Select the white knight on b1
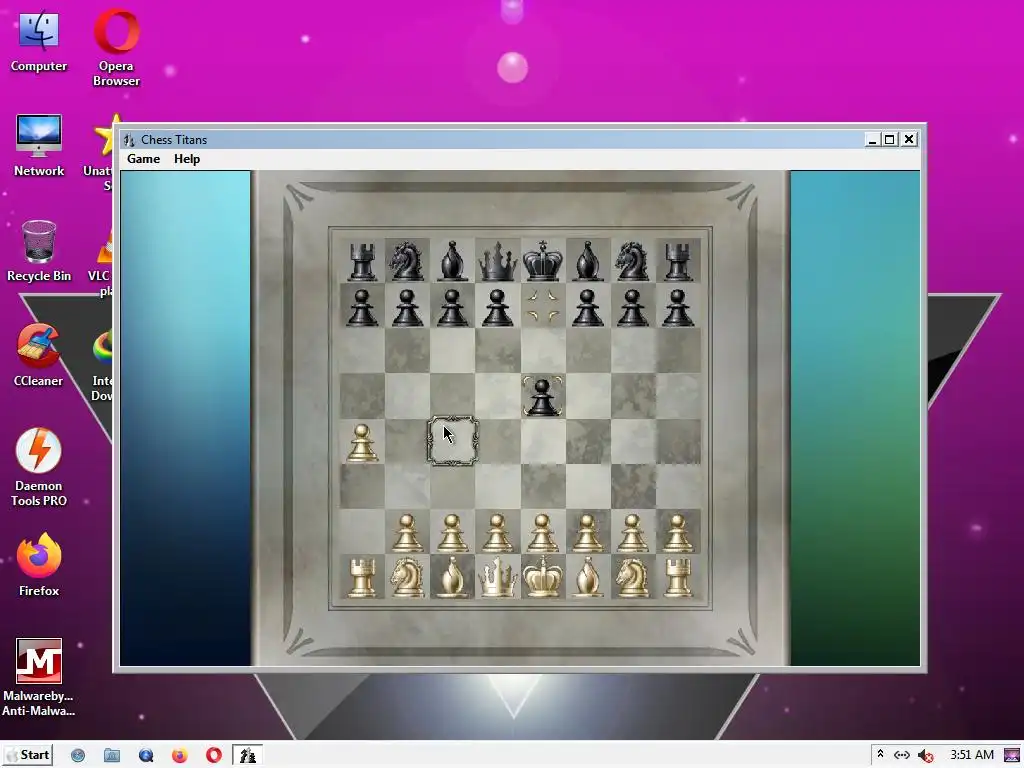 click(407, 577)
